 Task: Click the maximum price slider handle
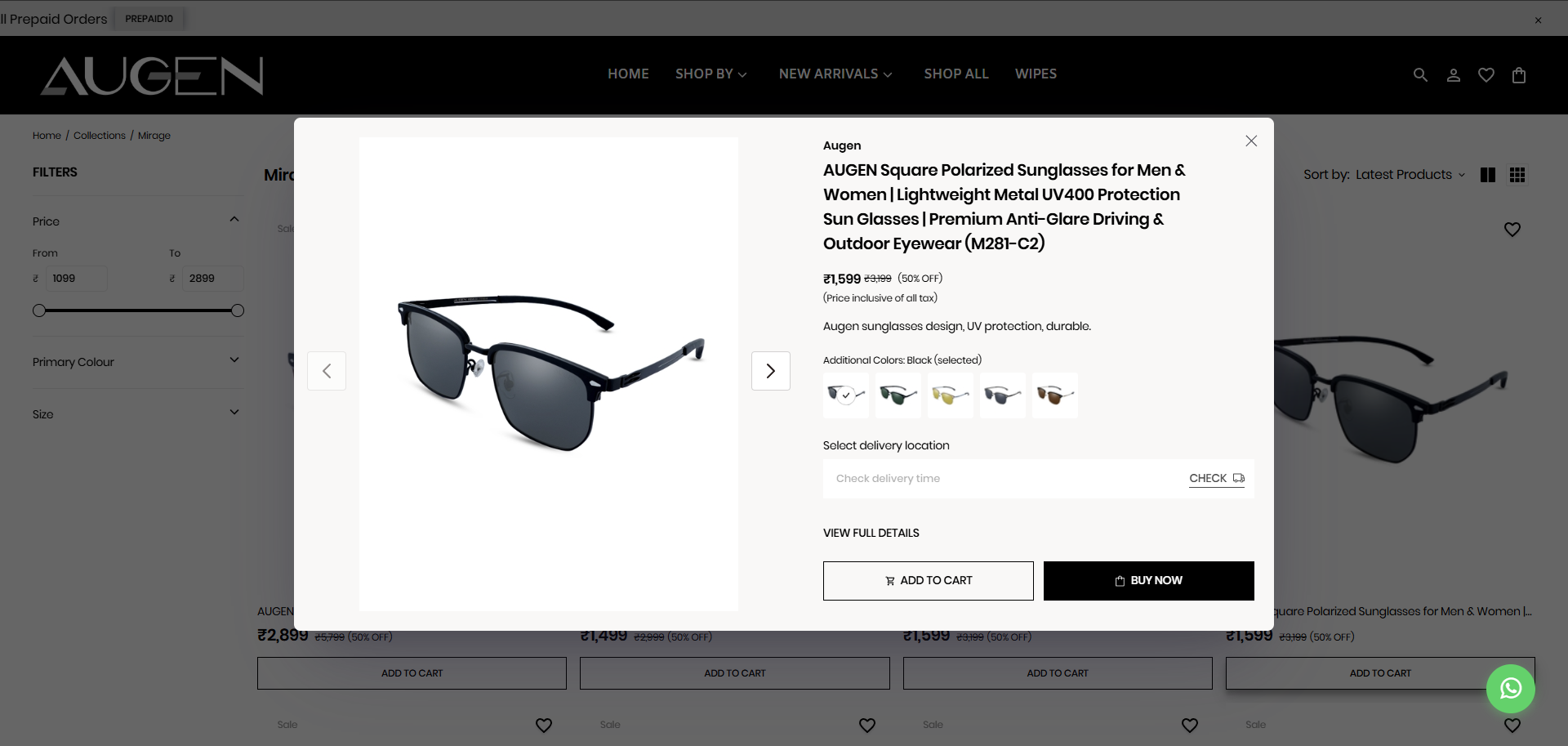pyautogui.click(x=238, y=310)
